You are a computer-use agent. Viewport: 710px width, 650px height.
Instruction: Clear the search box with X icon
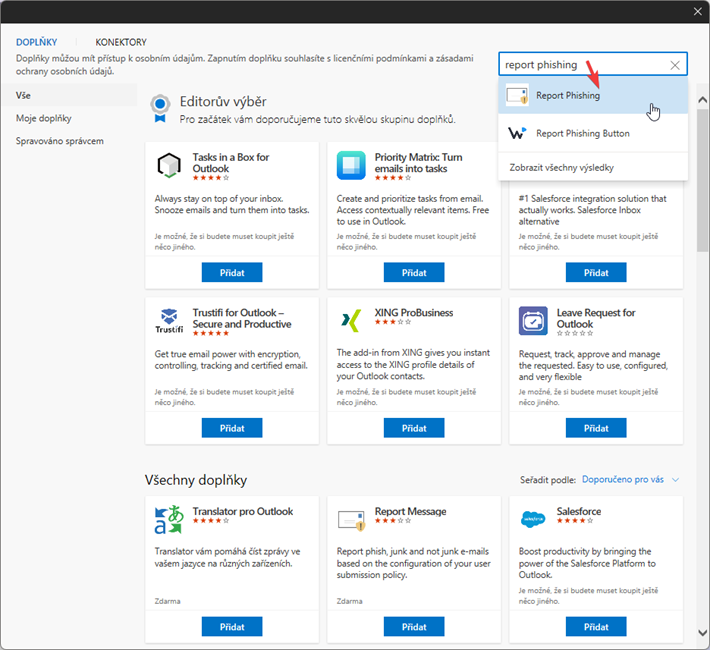point(675,65)
